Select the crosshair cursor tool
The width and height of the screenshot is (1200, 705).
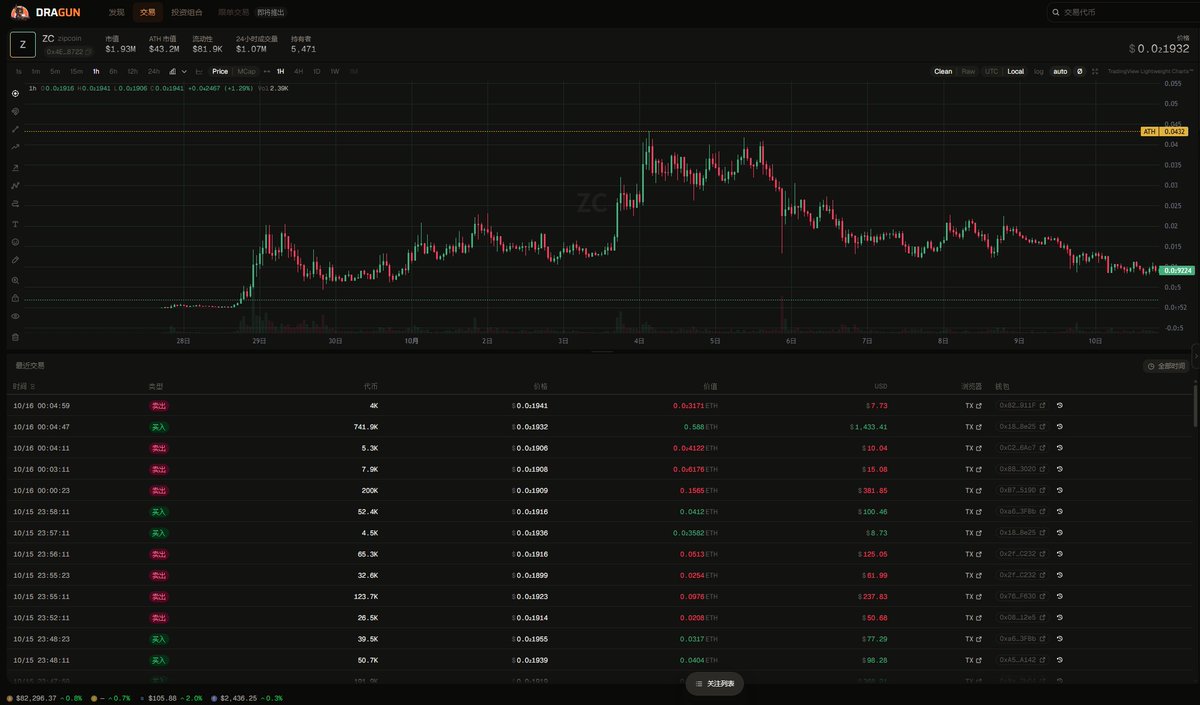[x=15, y=93]
